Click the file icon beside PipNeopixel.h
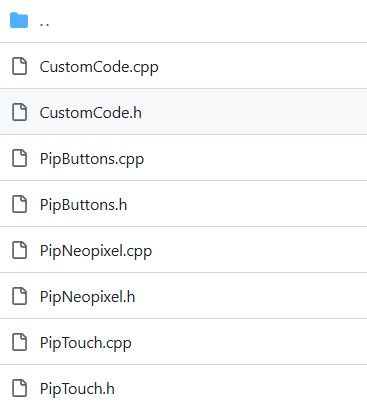The image size is (367, 408). click(x=20, y=296)
